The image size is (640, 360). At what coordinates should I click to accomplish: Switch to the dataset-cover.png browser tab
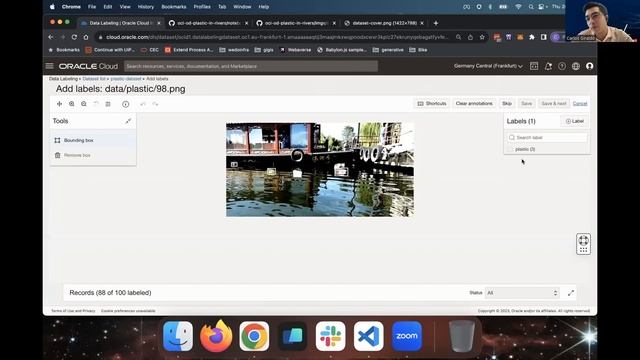(384, 23)
